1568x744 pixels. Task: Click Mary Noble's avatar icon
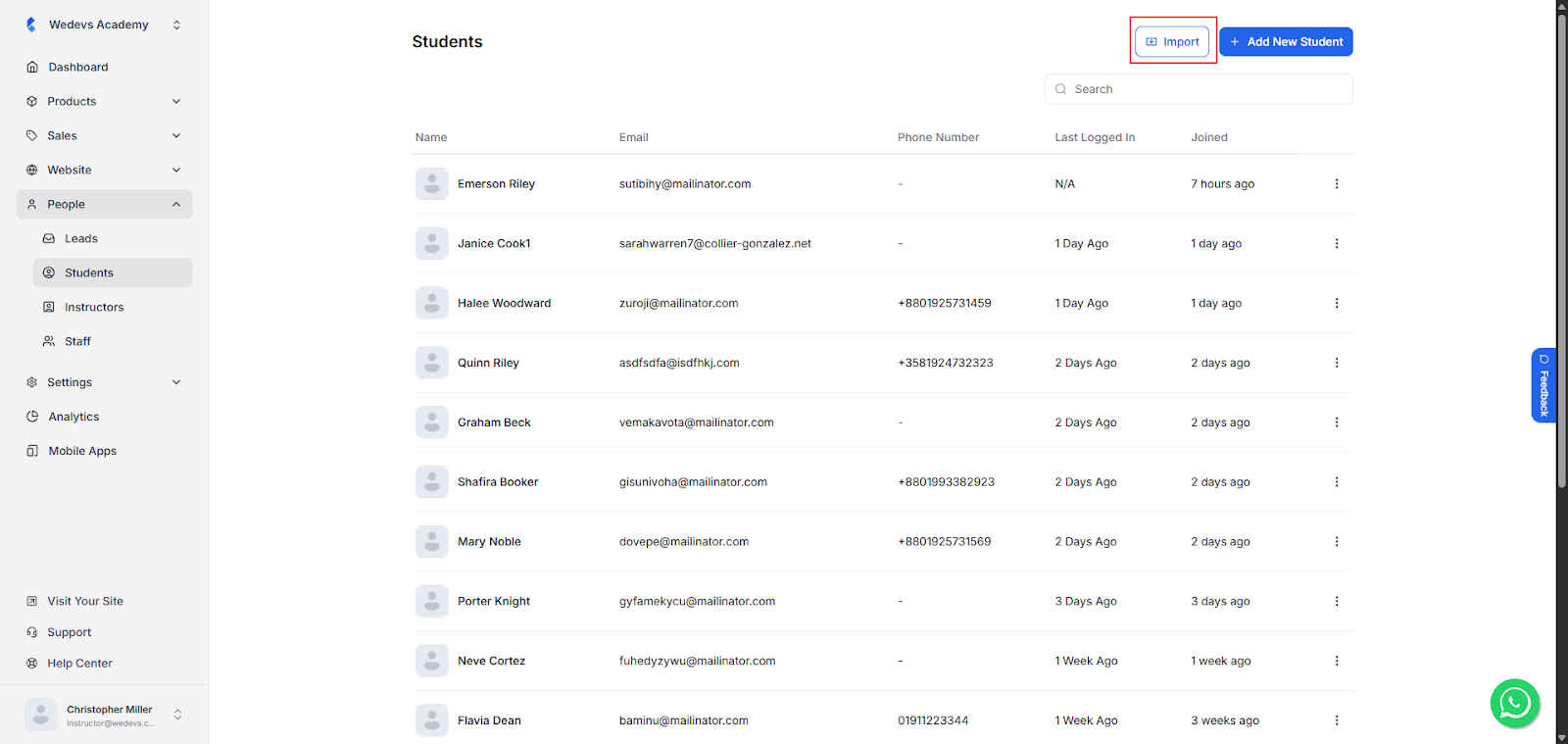coord(431,542)
